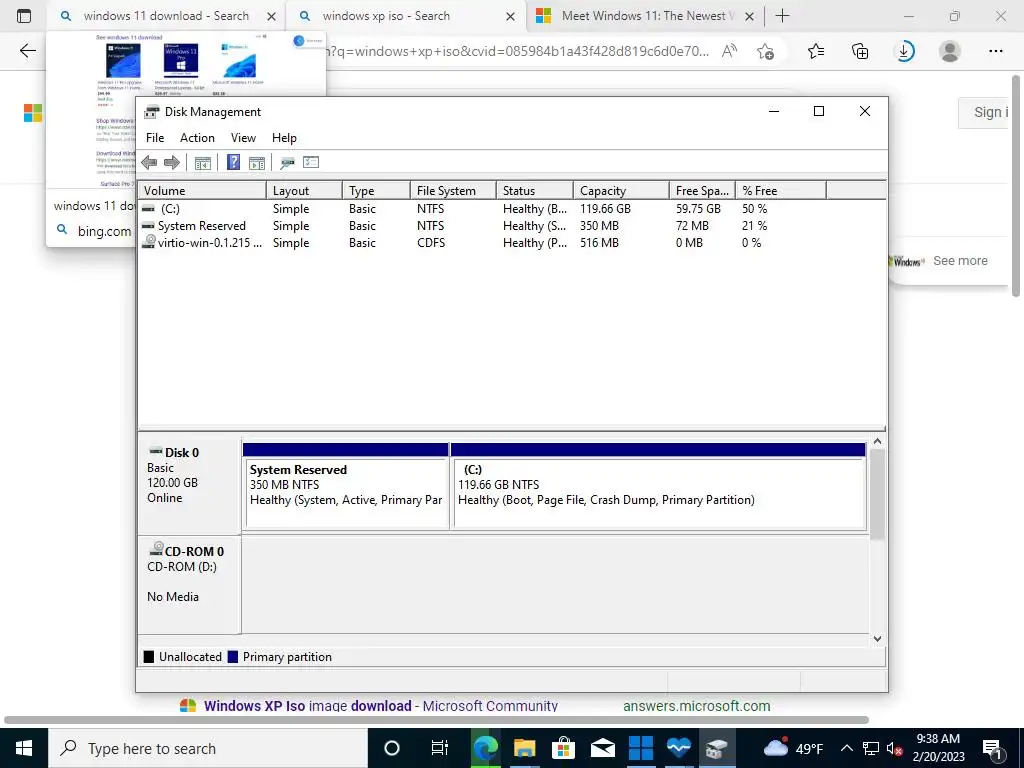Open a new browser tab

click(x=782, y=16)
